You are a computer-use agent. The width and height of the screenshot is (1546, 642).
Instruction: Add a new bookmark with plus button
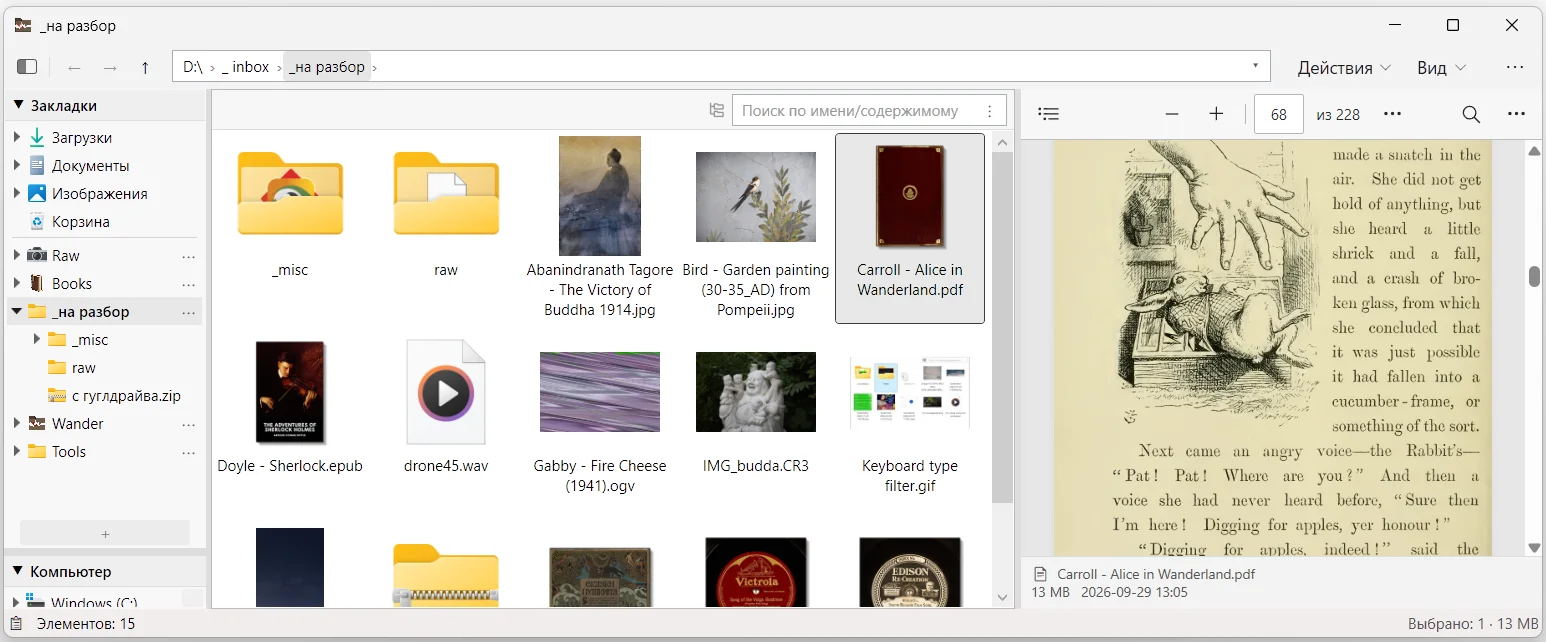(105, 533)
